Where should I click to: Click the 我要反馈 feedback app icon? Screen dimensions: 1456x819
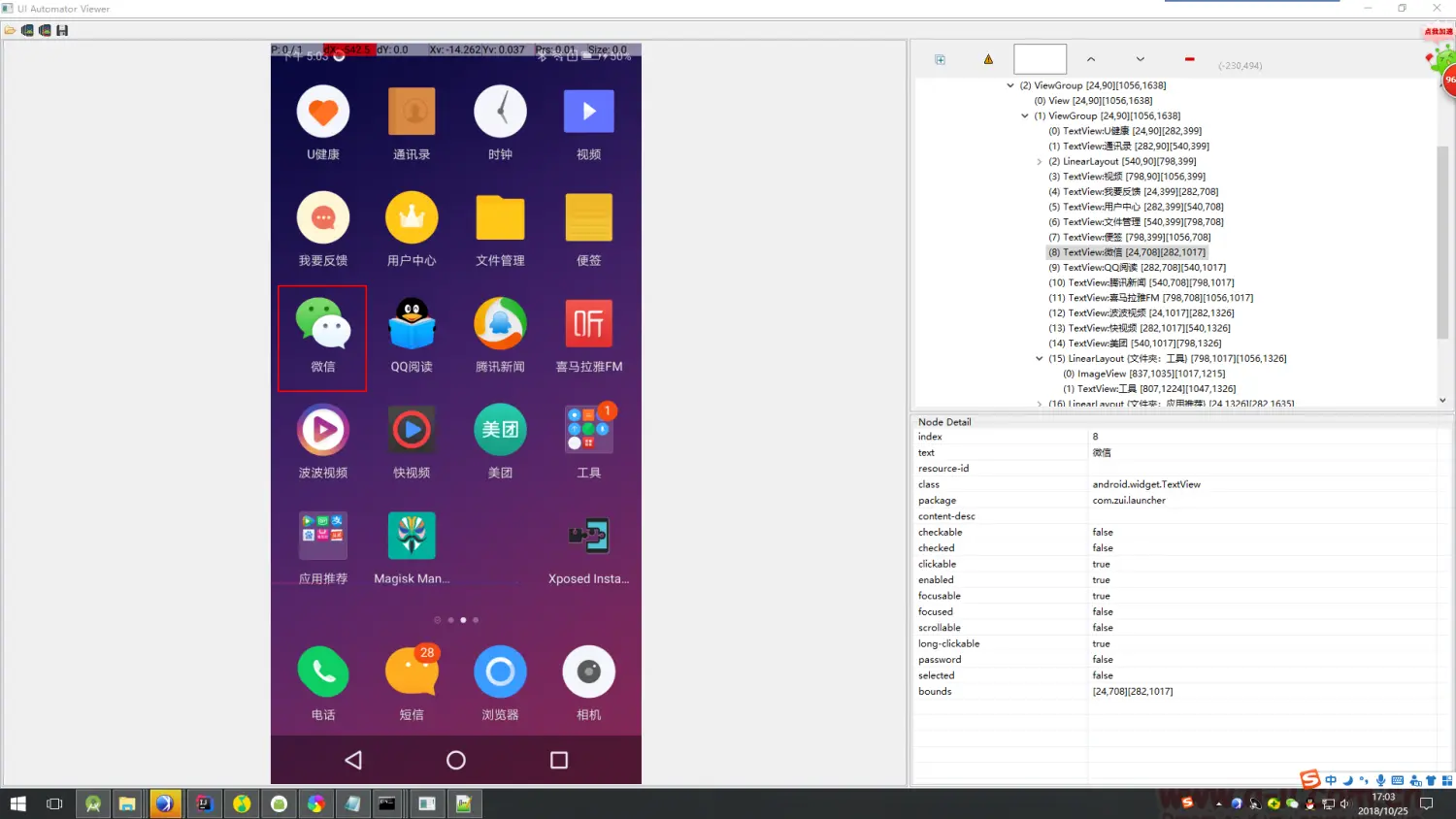point(323,217)
